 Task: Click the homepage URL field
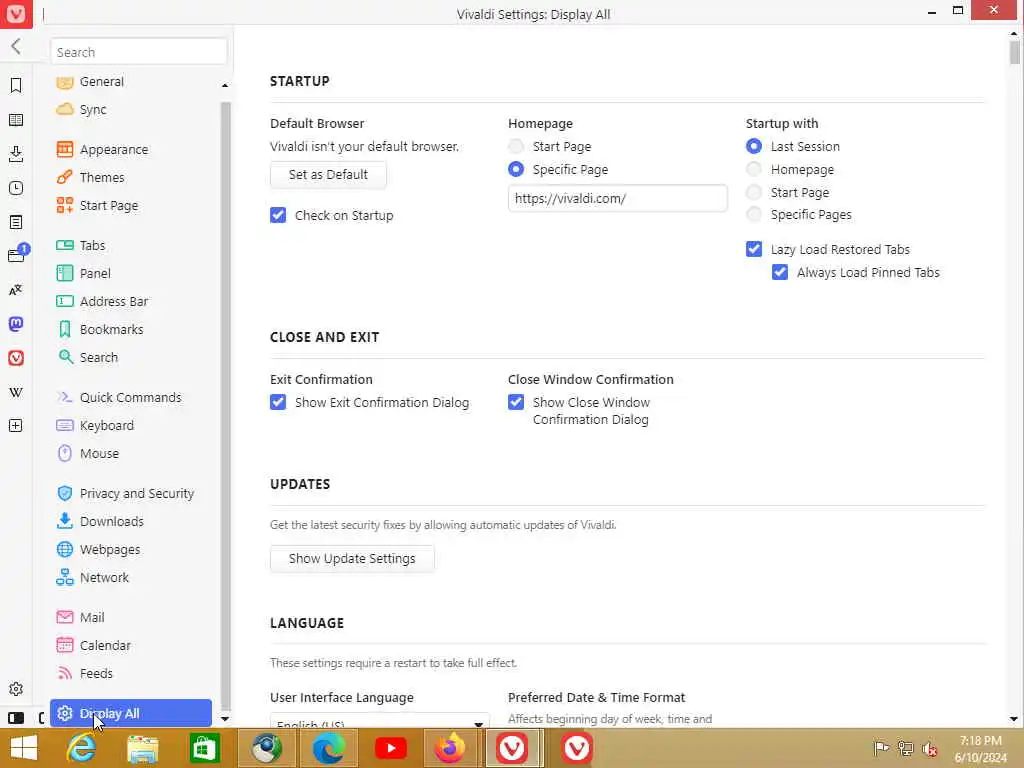pos(618,198)
